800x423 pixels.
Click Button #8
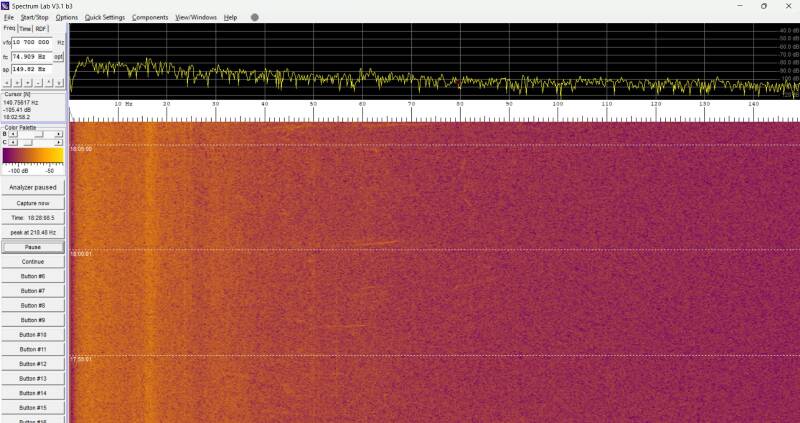click(33, 305)
